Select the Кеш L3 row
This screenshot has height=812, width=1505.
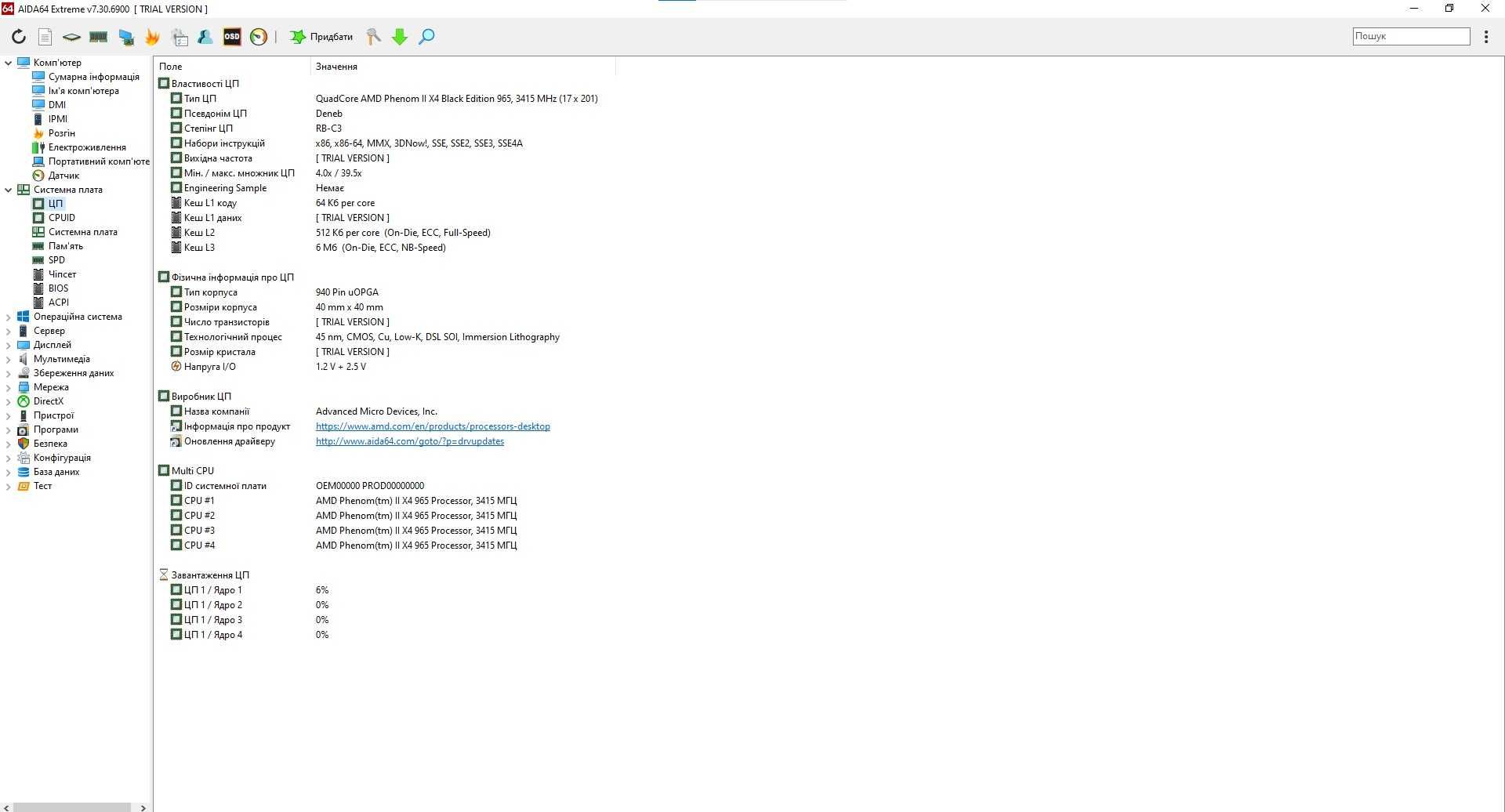(384, 248)
